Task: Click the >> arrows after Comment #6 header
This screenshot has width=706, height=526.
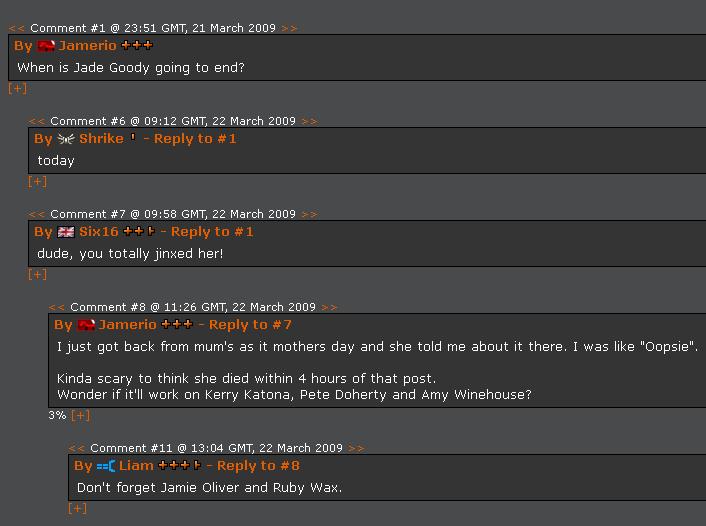Action: point(309,121)
